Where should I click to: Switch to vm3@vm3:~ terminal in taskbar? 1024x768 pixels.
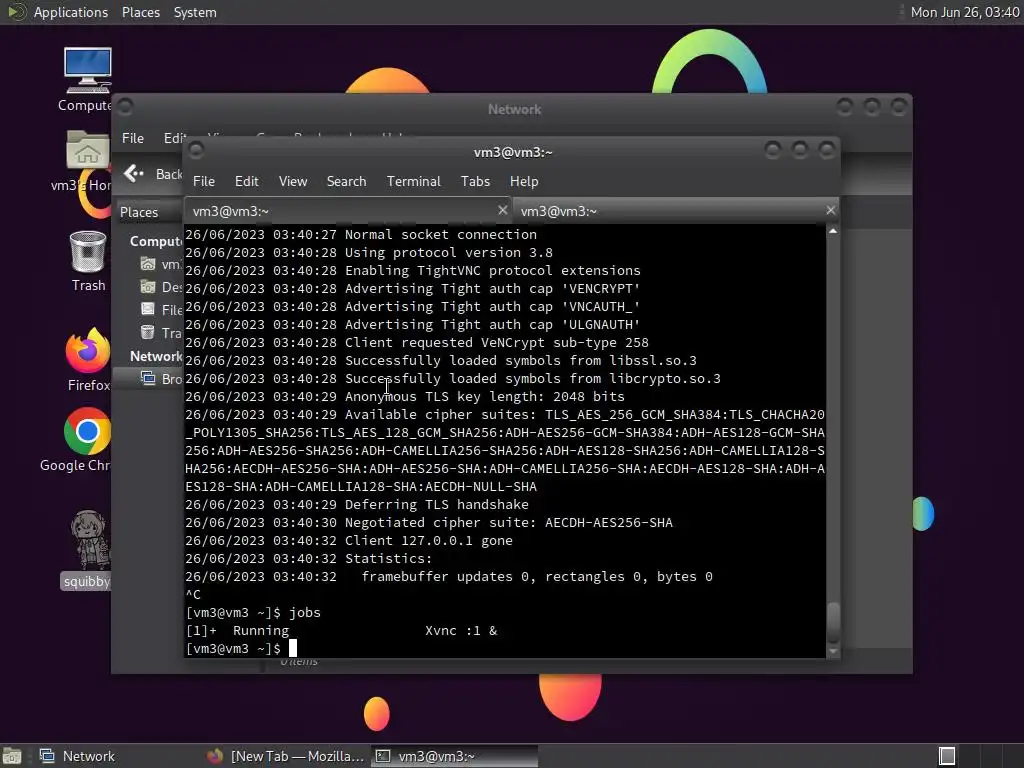[x=455, y=756]
